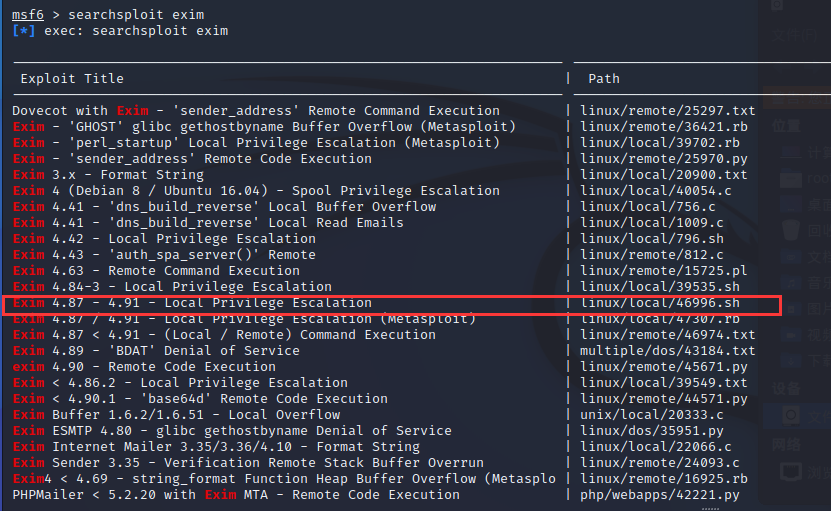Select Exim < 4.90.1 'base64d' title
Viewport: 831px width, 511px height.
pos(200,399)
